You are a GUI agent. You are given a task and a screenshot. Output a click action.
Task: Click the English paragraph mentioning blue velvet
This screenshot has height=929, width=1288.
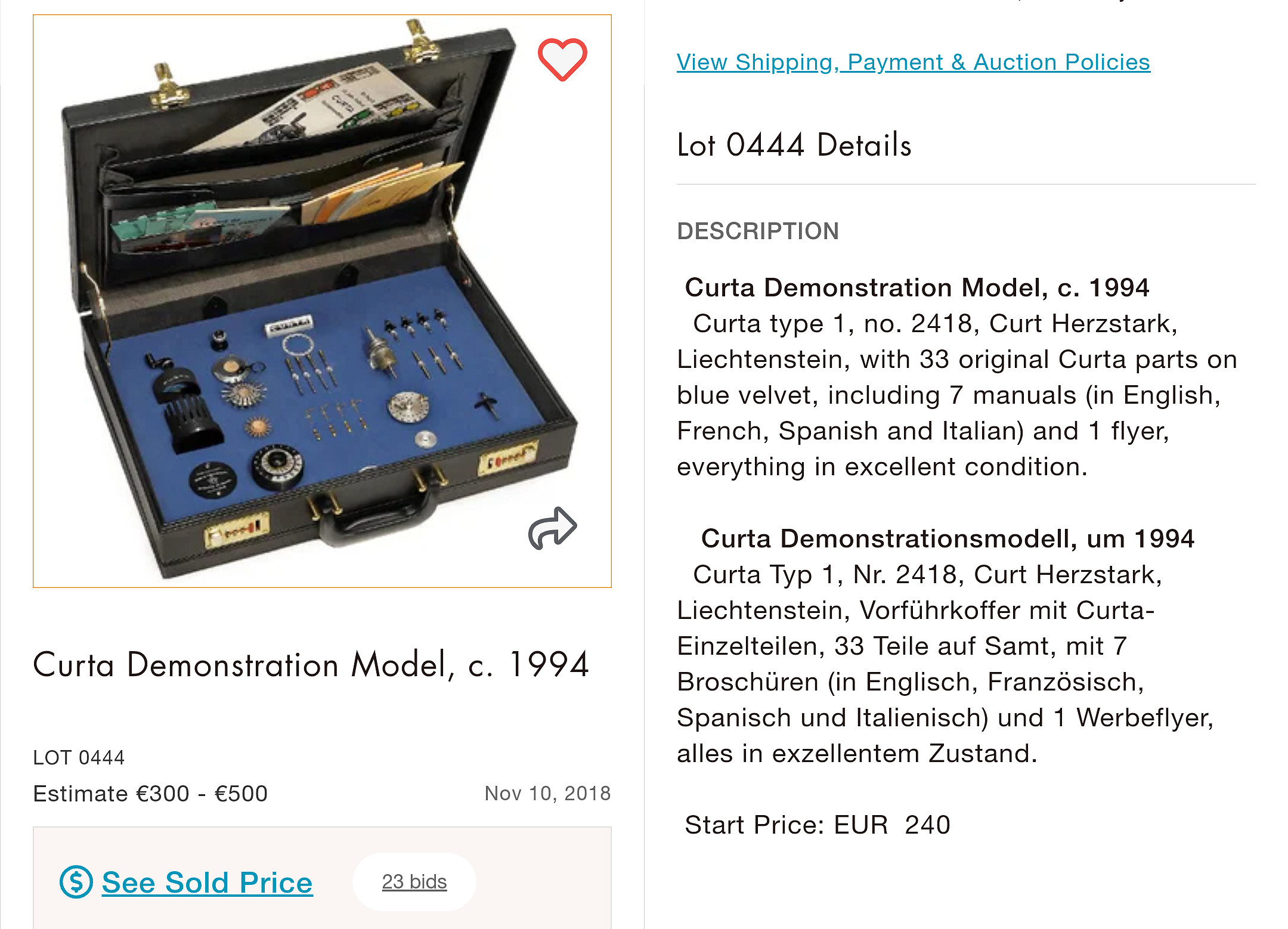coord(957,395)
